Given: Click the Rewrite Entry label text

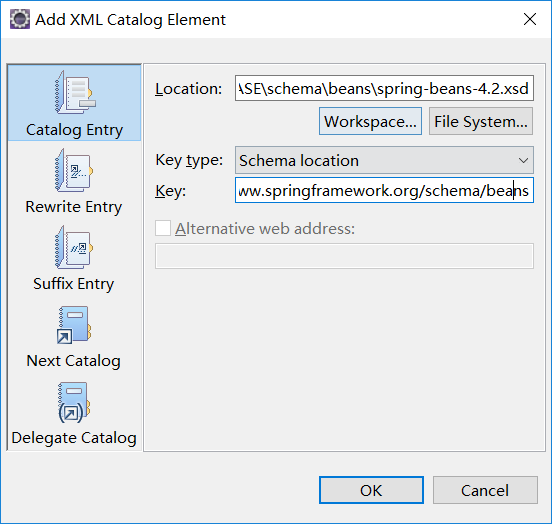Looking at the screenshot, I should coord(74,207).
